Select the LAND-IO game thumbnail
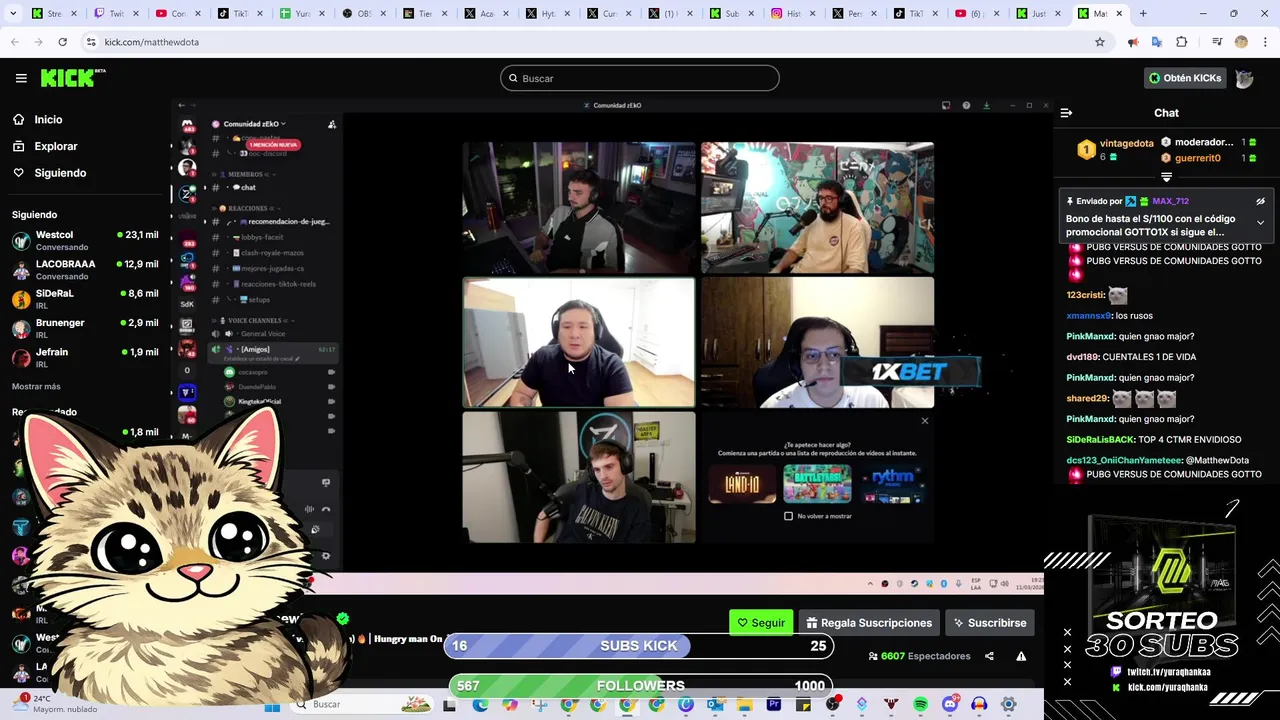1280x720 pixels. pos(742,484)
